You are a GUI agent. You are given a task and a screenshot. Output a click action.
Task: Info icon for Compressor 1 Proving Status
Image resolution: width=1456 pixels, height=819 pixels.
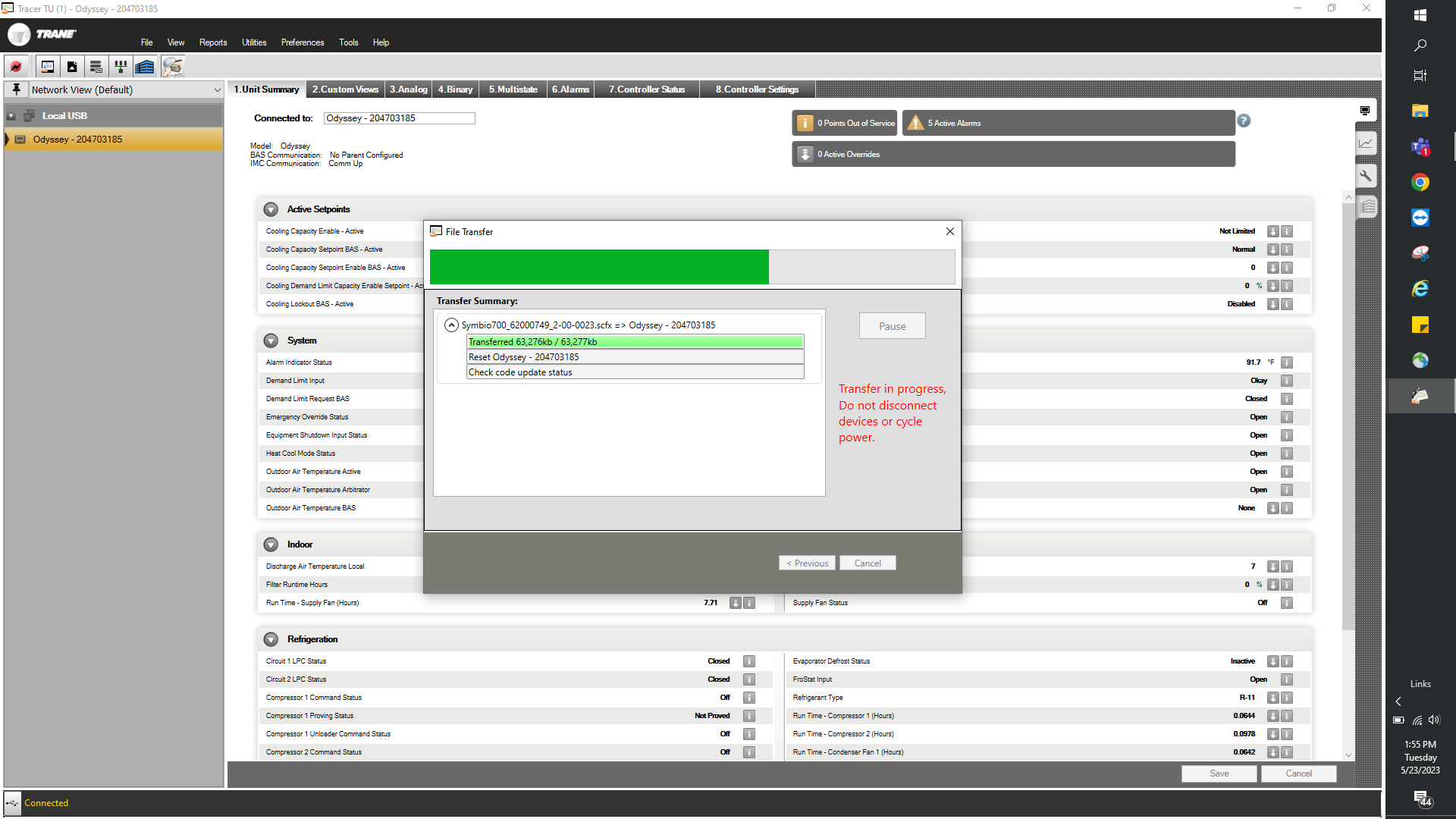point(749,716)
